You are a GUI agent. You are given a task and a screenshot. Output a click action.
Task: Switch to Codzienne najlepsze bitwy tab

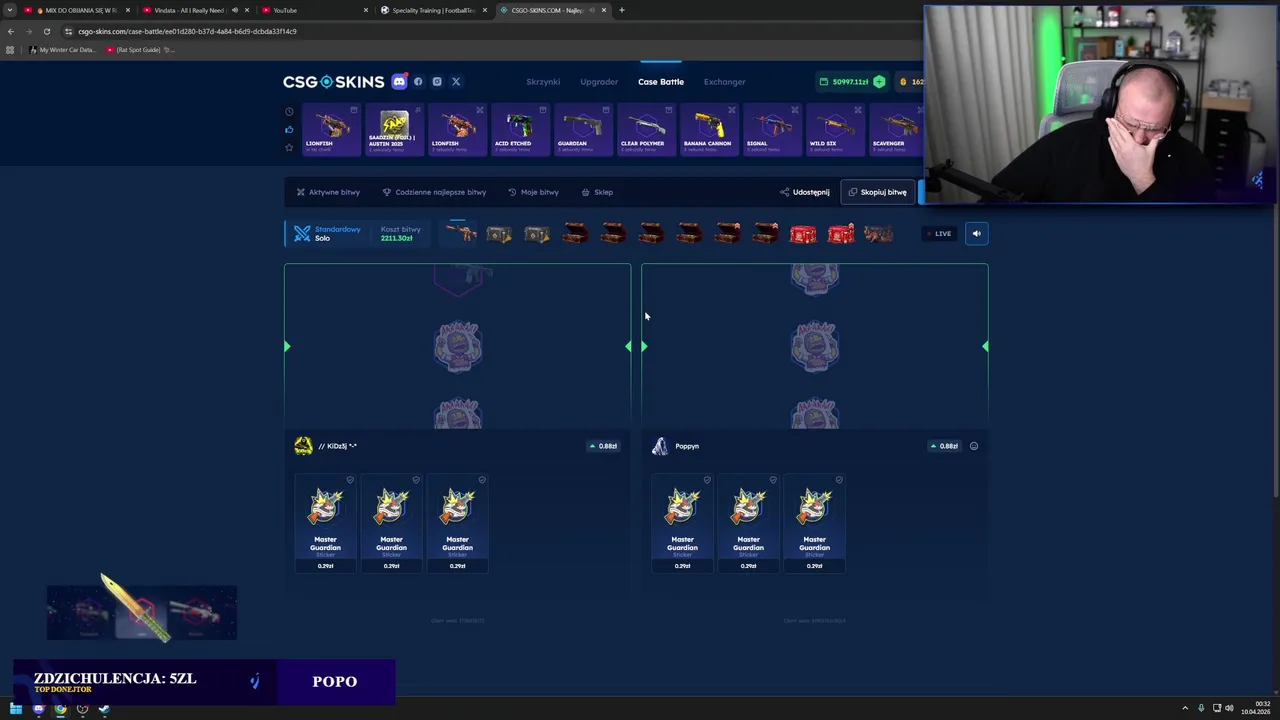(x=434, y=192)
